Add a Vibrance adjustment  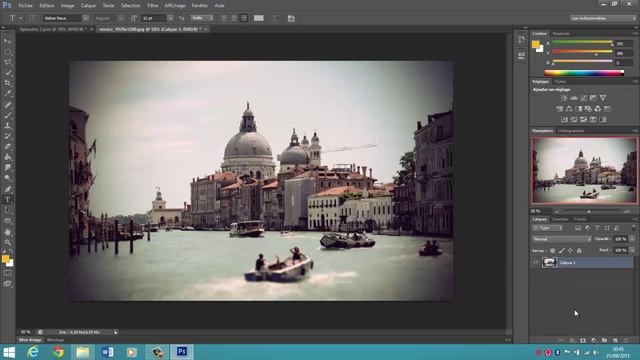tap(603, 98)
